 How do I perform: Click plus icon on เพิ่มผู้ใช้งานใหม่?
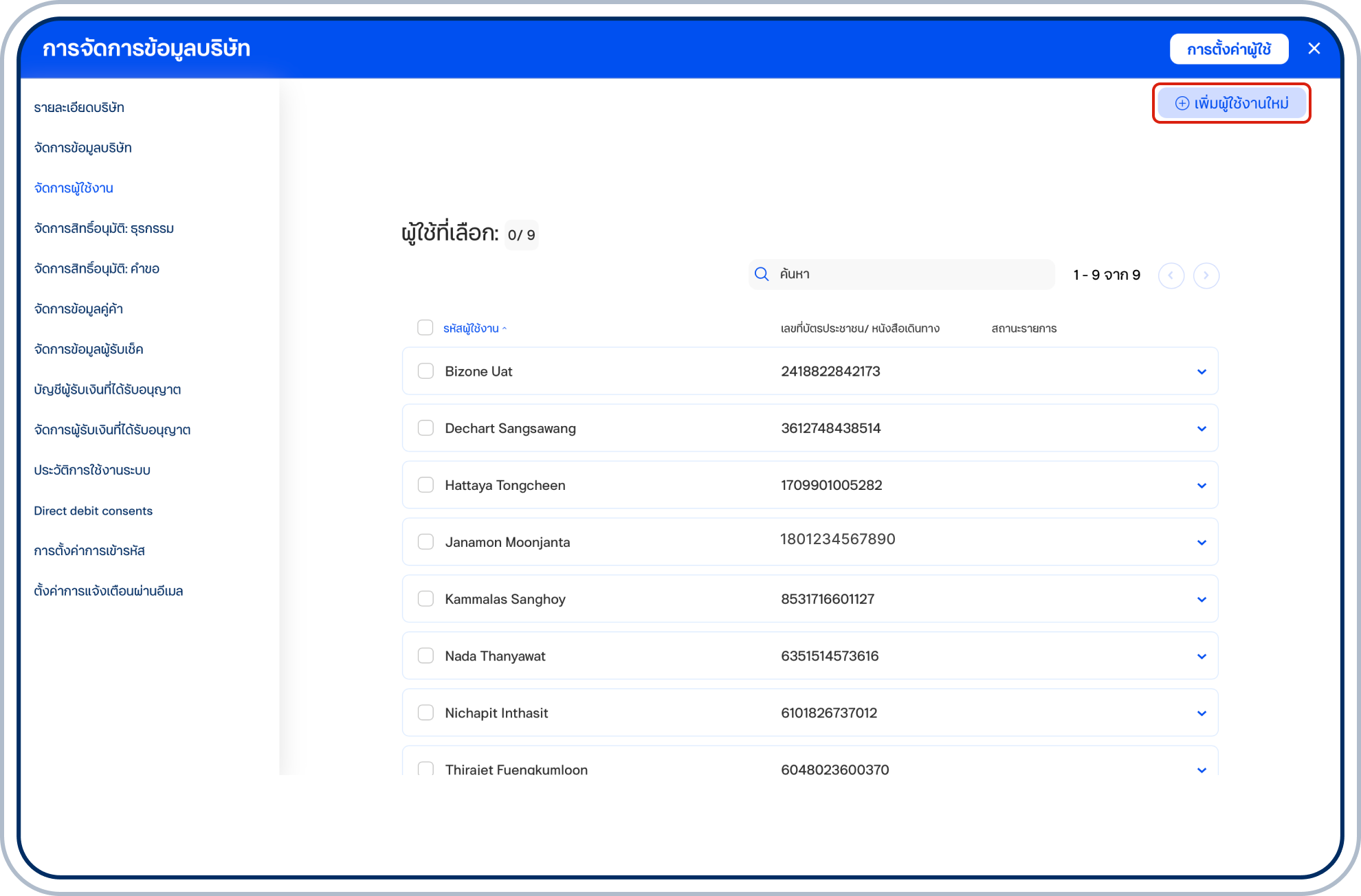point(1182,103)
